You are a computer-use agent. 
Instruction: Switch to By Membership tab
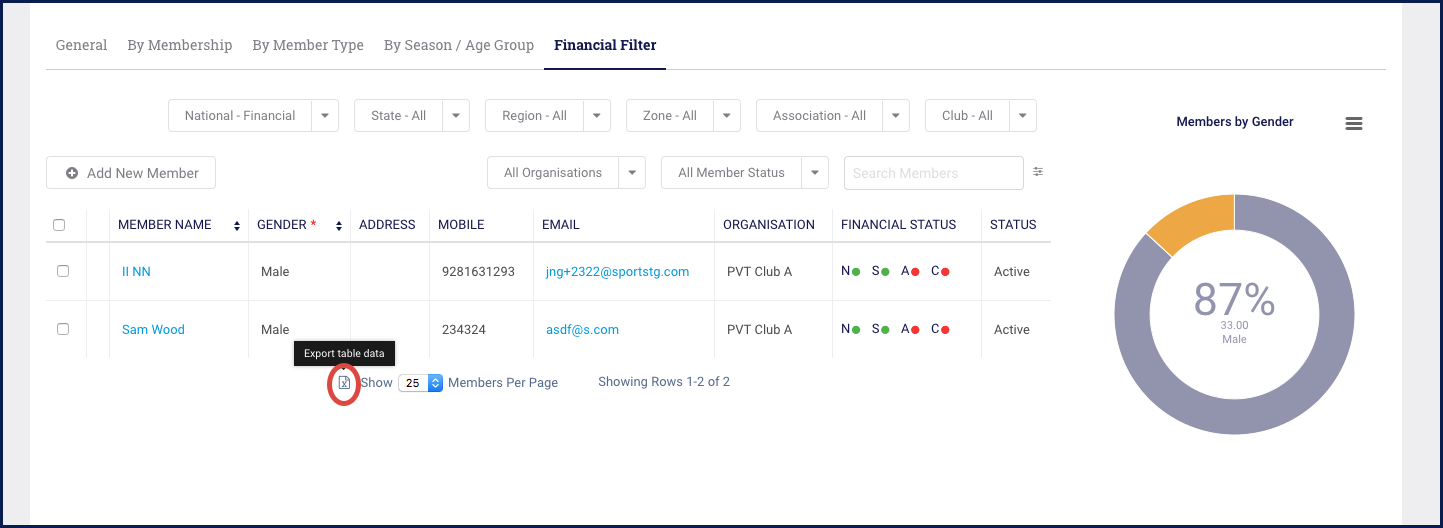pos(180,45)
